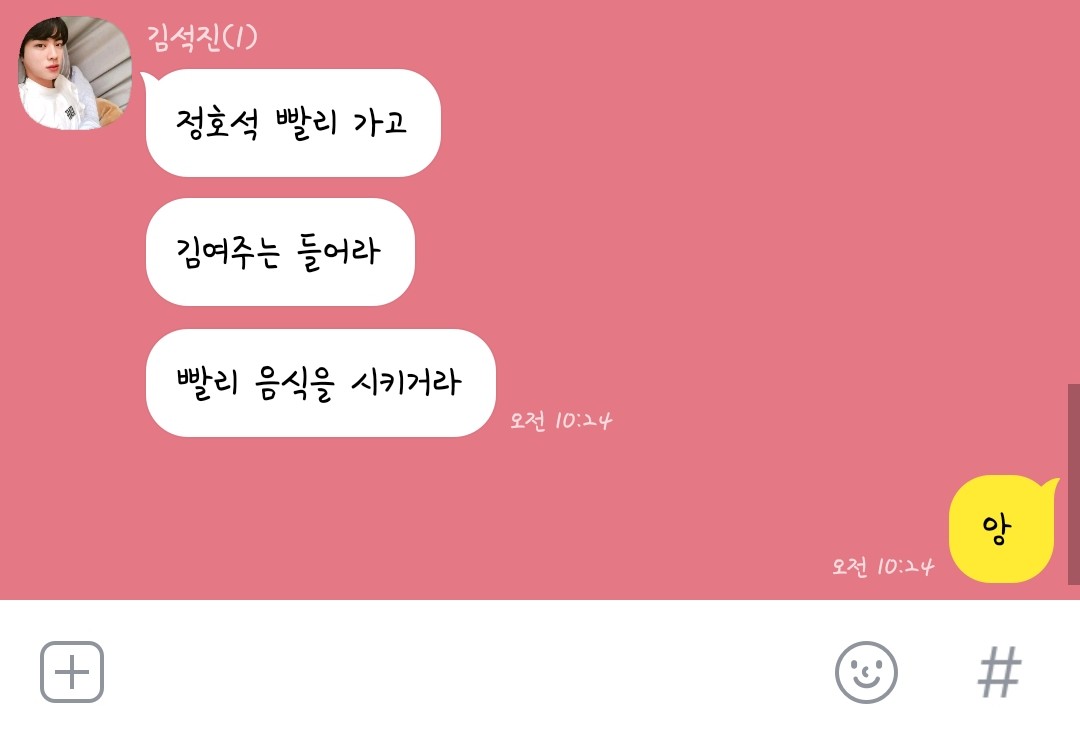Screen dimensions: 1080x744
Task: Click the timestamp beside the received message
Action: [561, 420]
